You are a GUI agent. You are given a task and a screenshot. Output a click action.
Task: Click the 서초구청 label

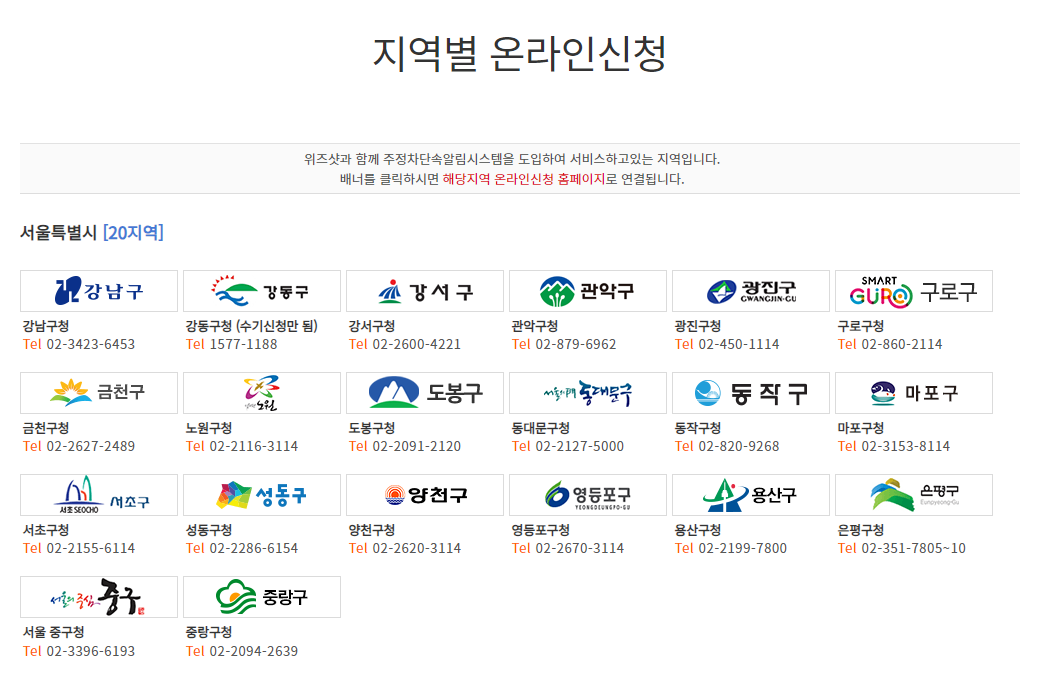[46, 530]
